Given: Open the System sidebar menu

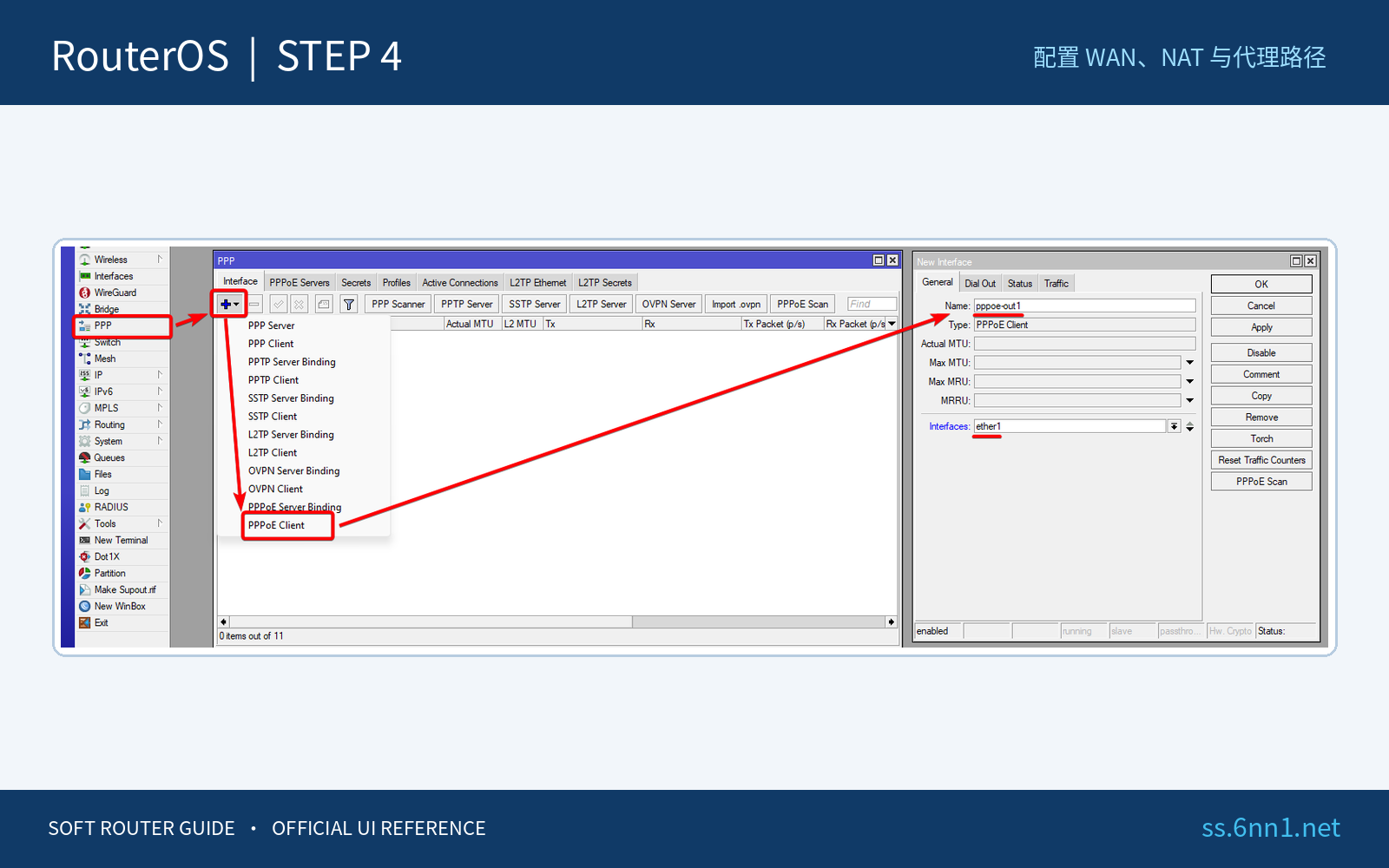Looking at the screenshot, I should click(x=122, y=441).
